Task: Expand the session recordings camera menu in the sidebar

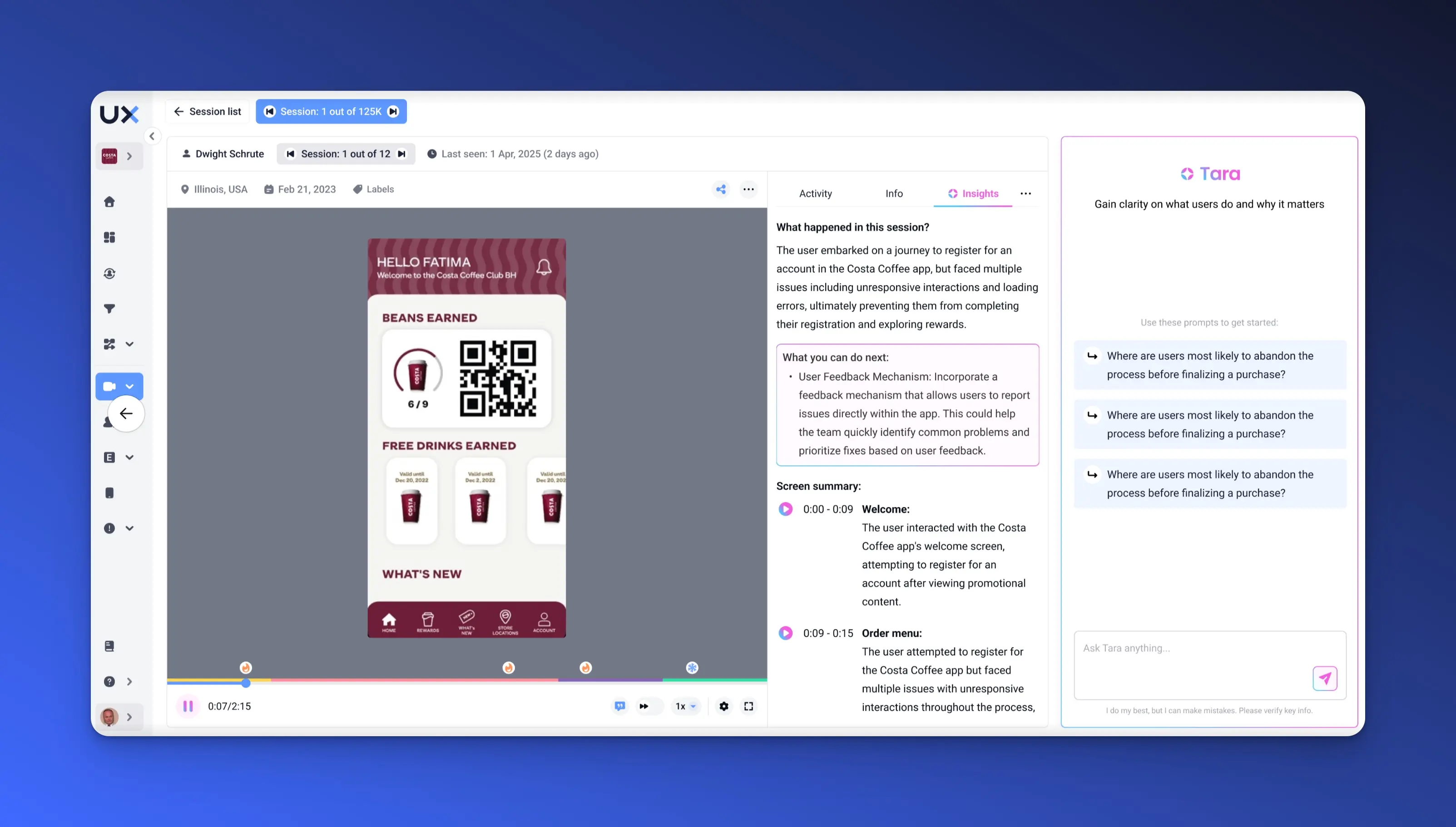Action: point(129,386)
